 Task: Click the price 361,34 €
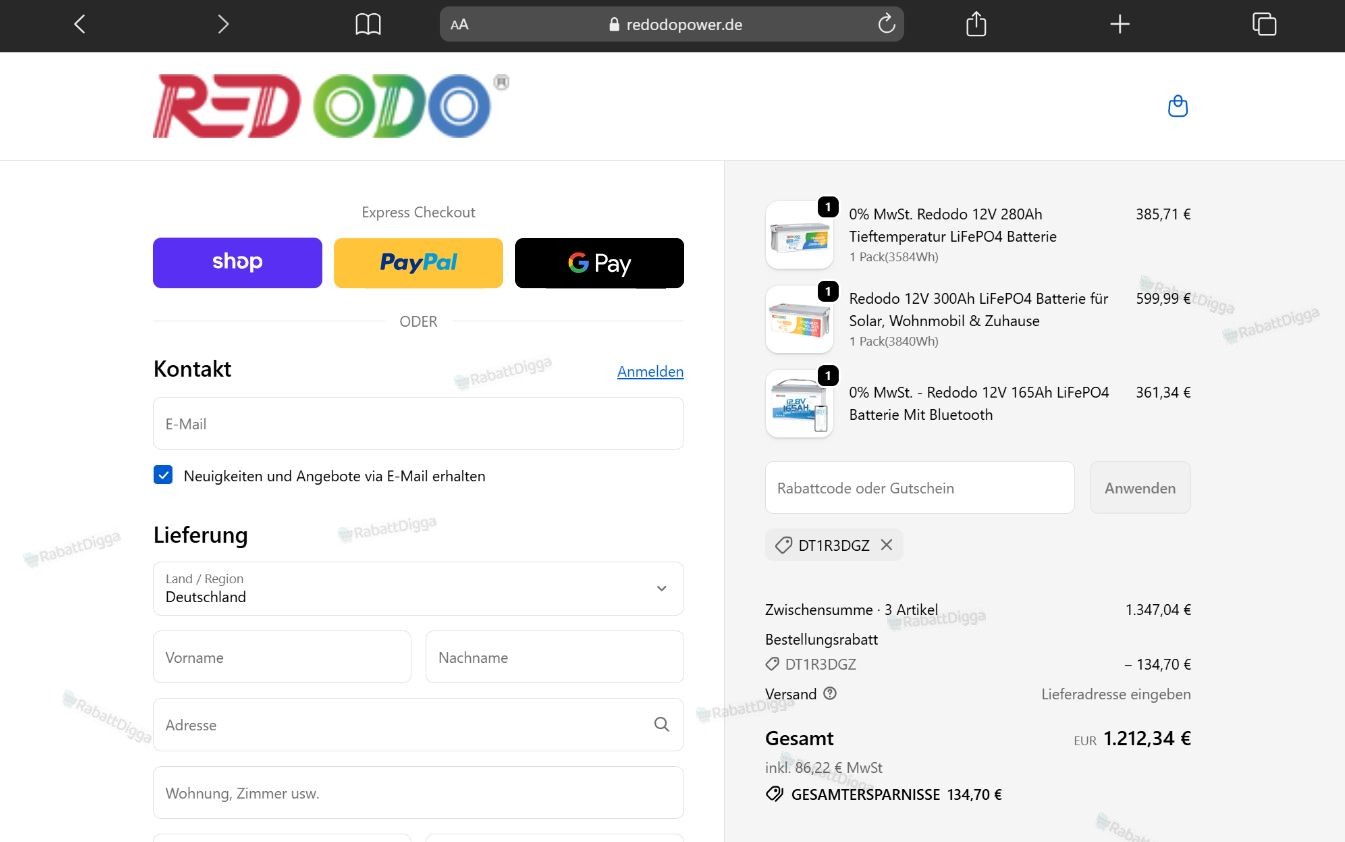(1163, 393)
